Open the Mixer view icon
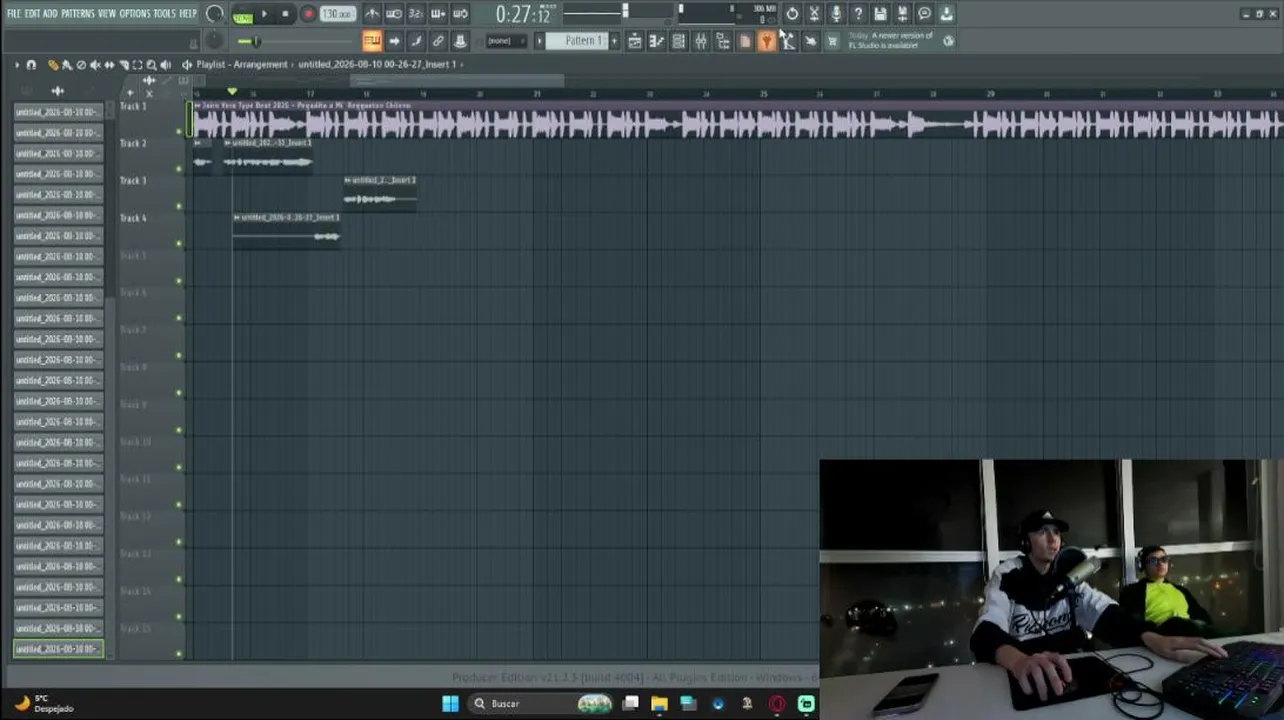The width and height of the screenshot is (1284, 720). coord(700,41)
